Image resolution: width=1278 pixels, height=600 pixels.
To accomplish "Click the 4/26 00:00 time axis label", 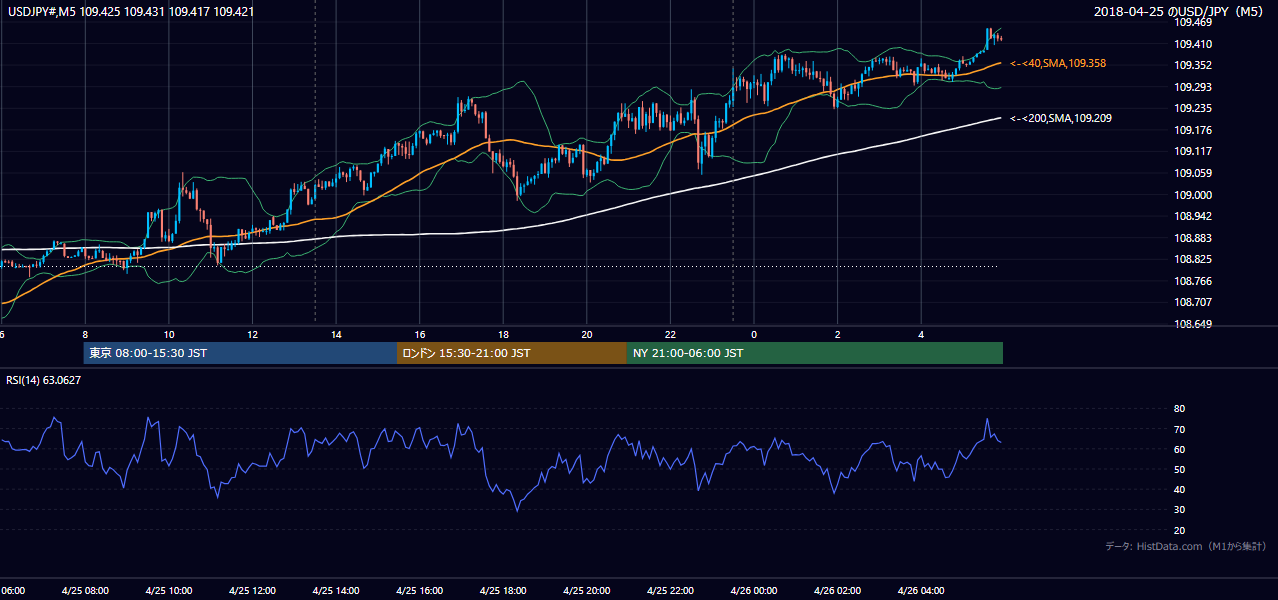I will pos(754,591).
